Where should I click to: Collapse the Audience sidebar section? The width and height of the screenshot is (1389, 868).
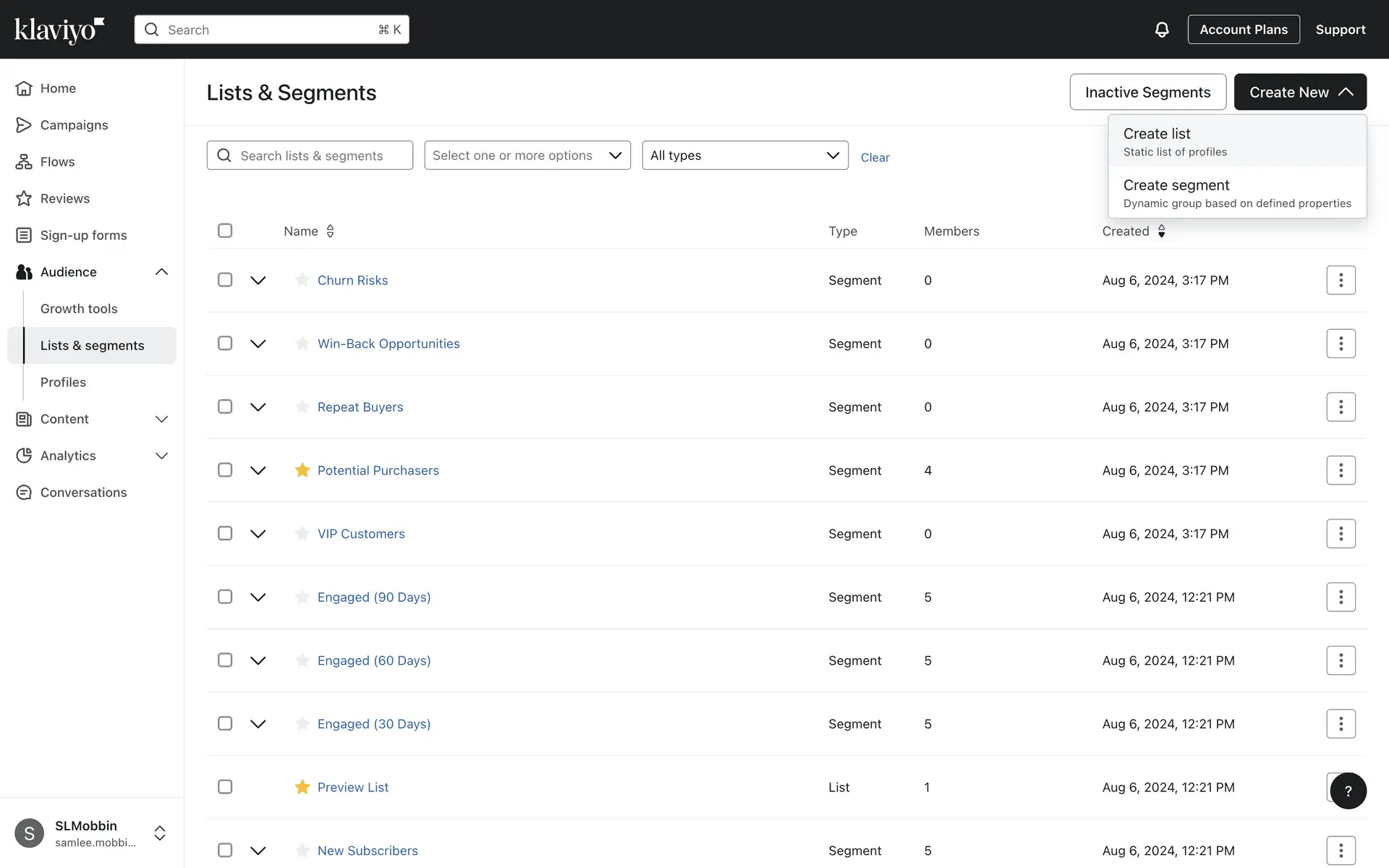[161, 272]
